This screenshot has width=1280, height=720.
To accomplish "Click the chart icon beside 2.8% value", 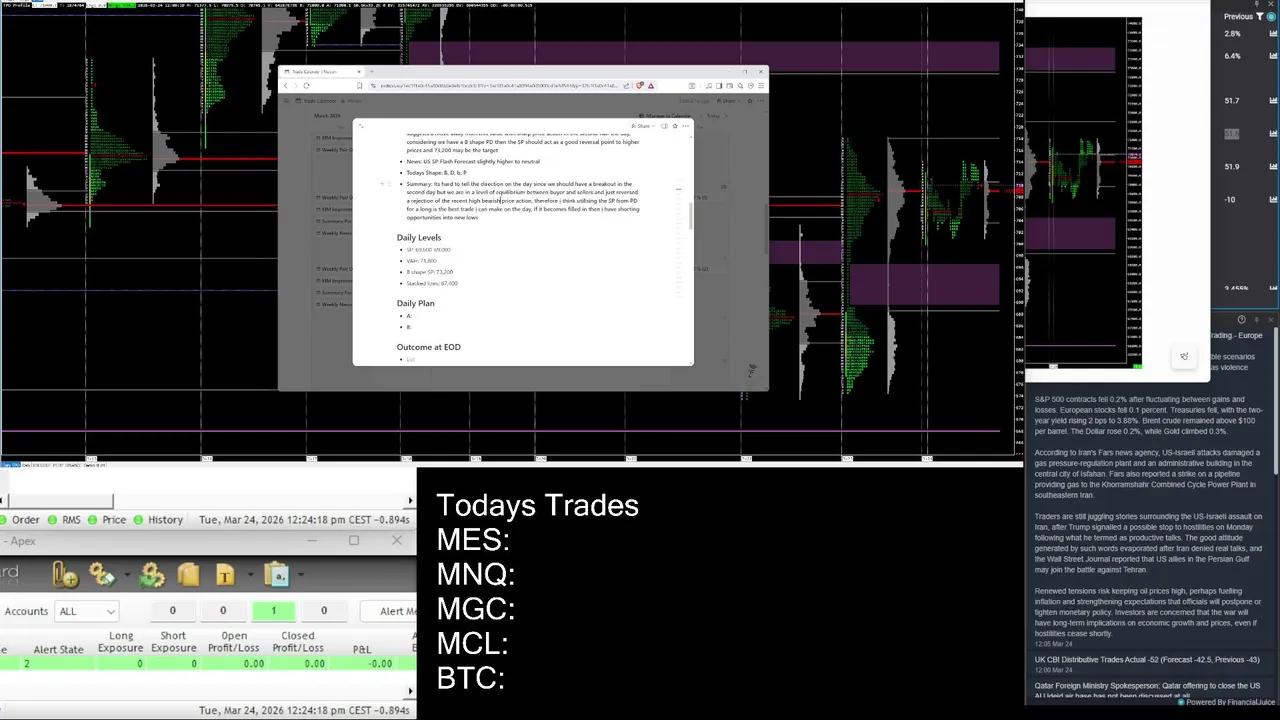I will [x=1273, y=34].
